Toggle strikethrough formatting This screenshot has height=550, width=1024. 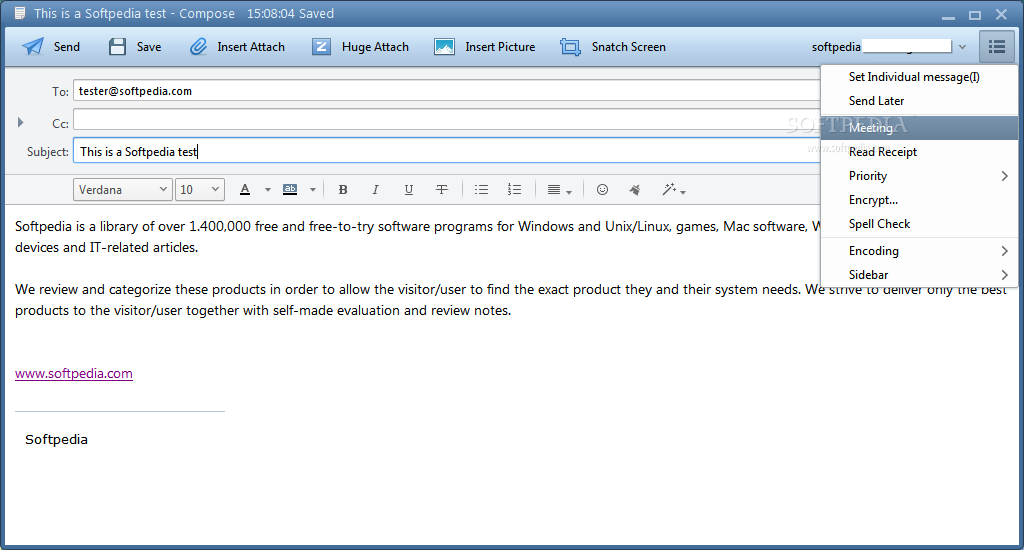(x=442, y=189)
